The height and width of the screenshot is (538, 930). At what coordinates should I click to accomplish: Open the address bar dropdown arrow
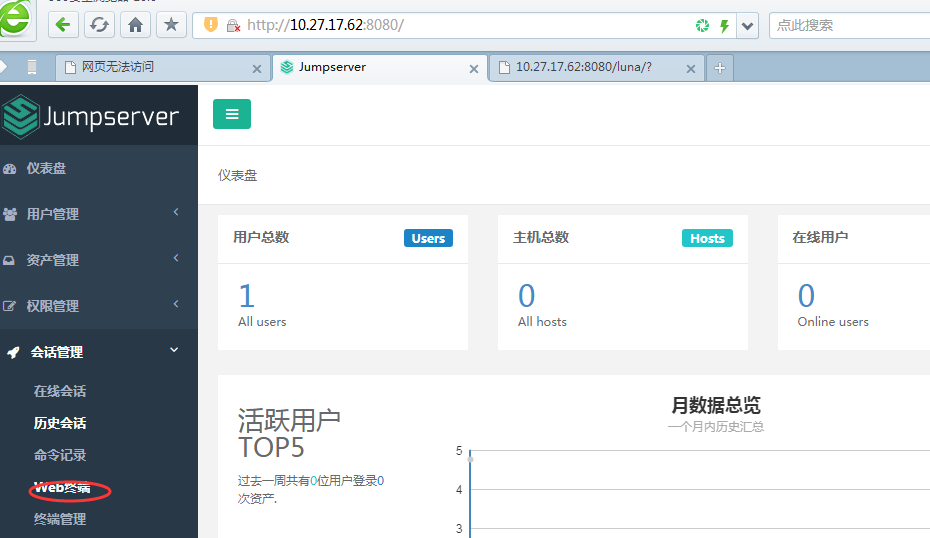coord(747,26)
